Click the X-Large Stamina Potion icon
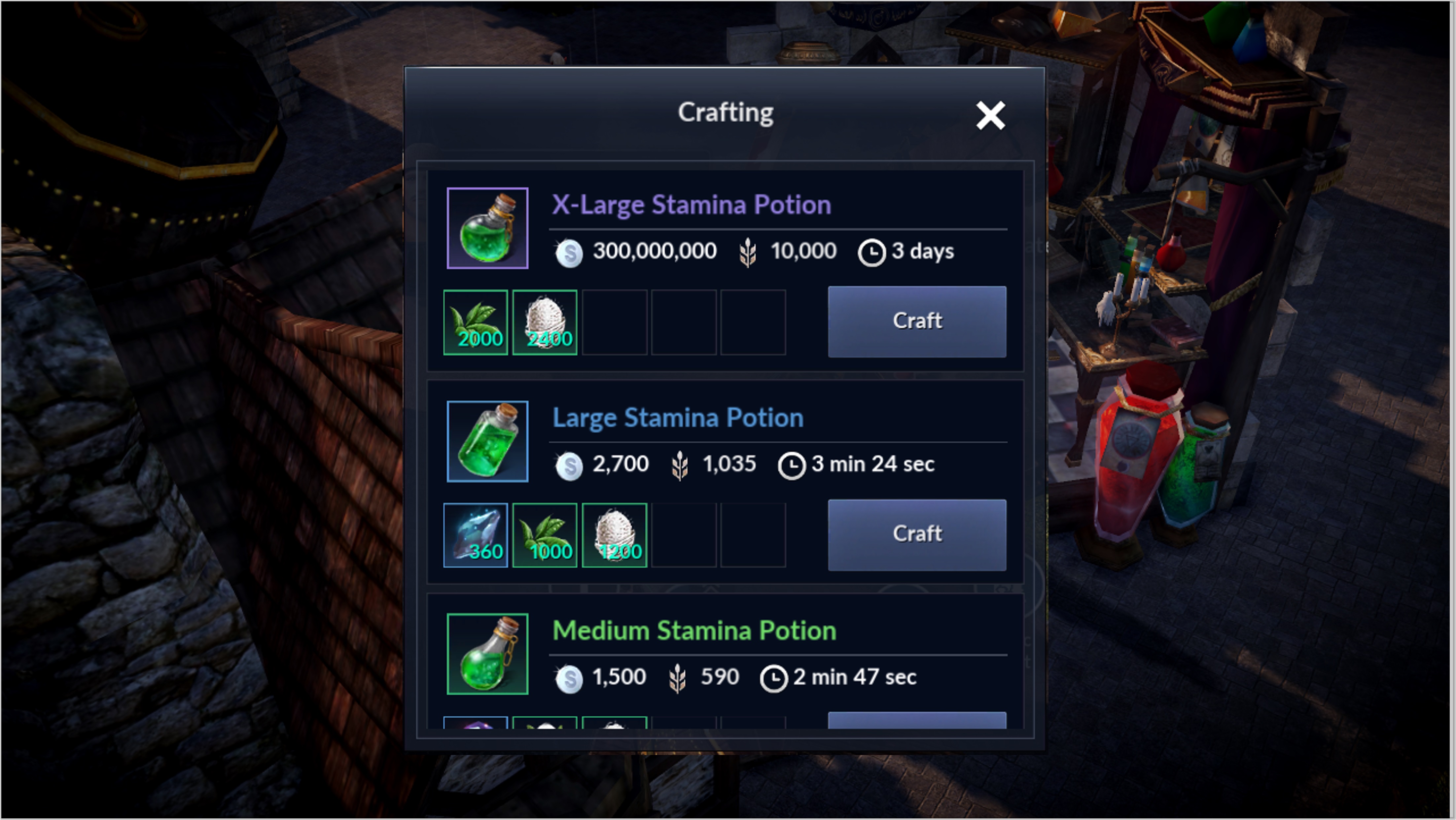 [x=487, y=228]
